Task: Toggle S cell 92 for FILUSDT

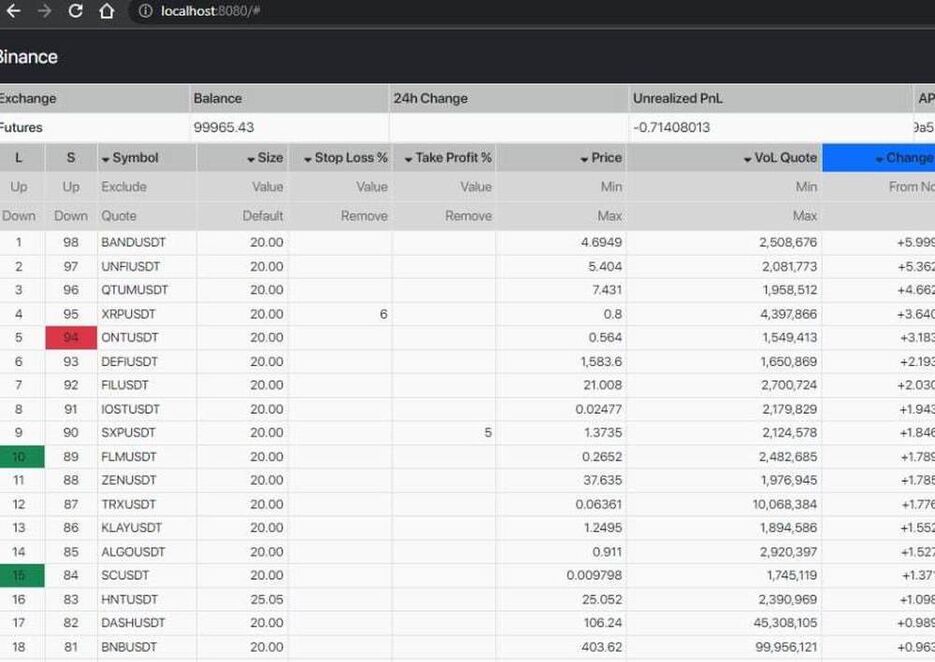Action: pos(71,385)
